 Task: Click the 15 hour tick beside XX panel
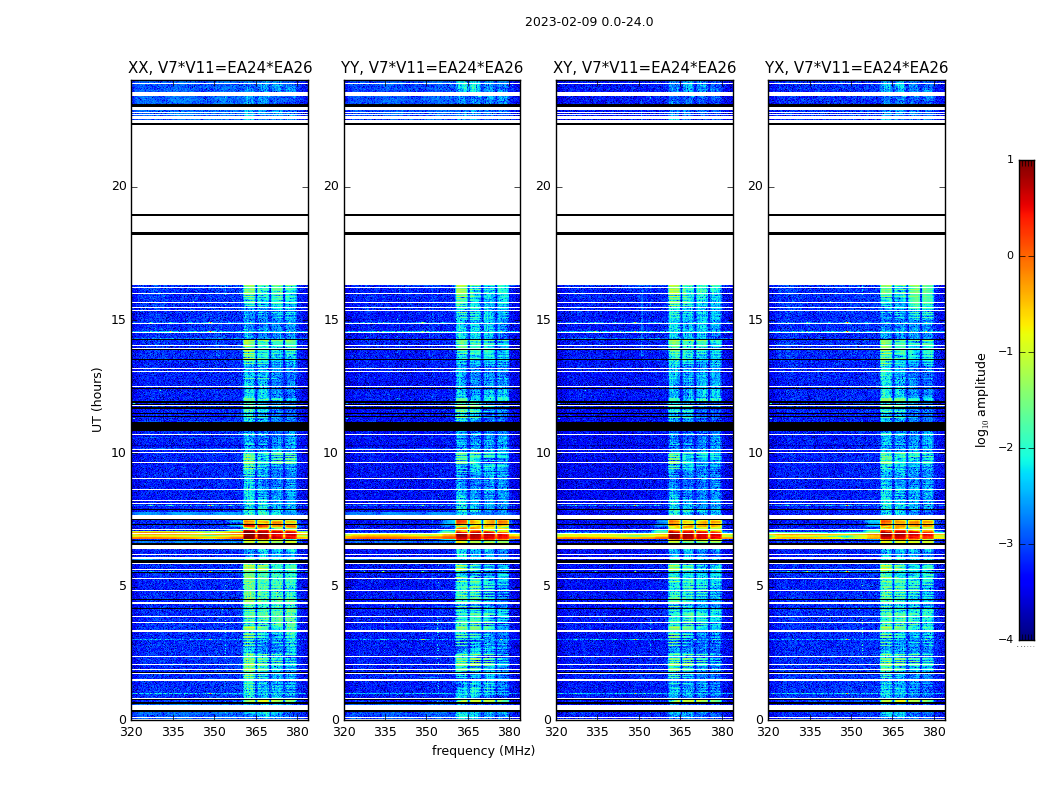pyautogui.click(x=119, y=320)
